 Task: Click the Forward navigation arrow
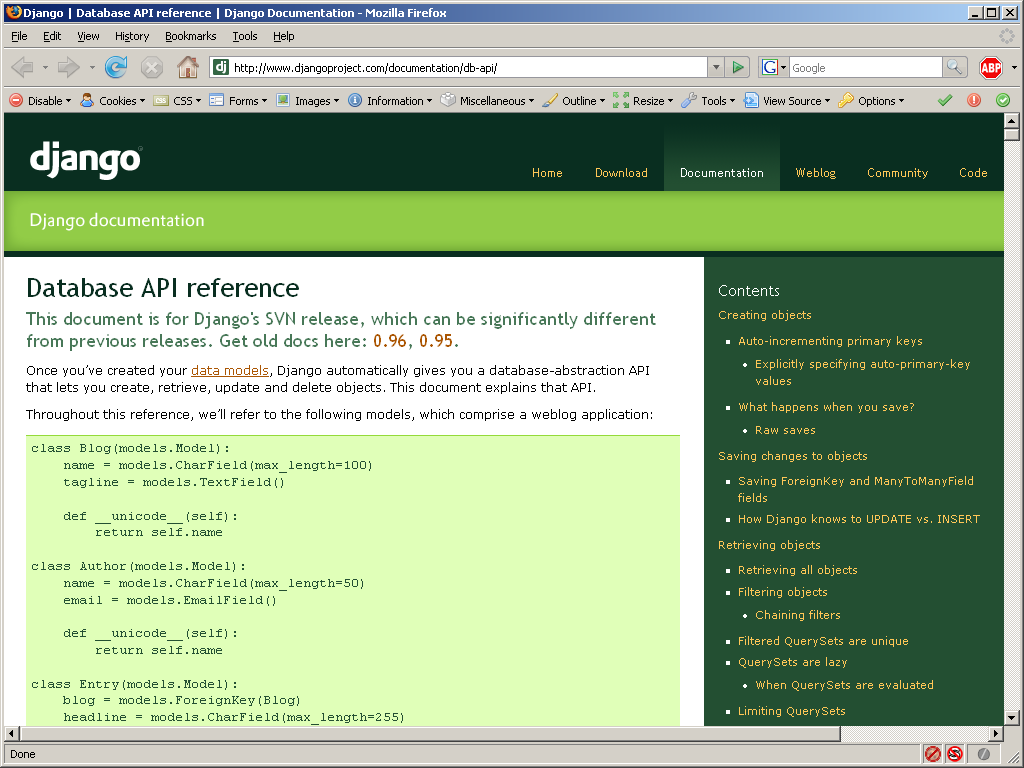coord(69,67)
